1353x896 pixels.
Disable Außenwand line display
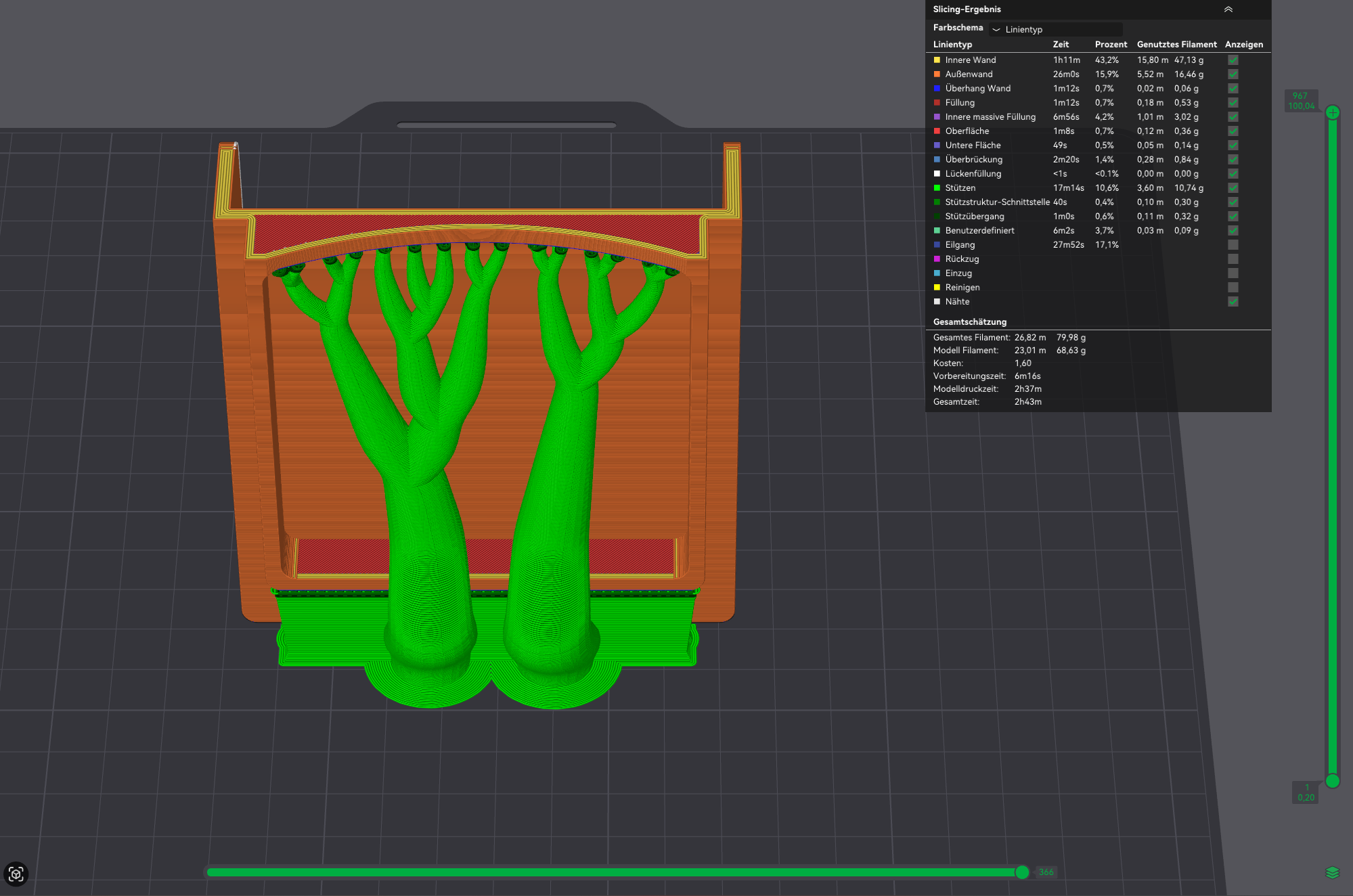click(1233, 74)
